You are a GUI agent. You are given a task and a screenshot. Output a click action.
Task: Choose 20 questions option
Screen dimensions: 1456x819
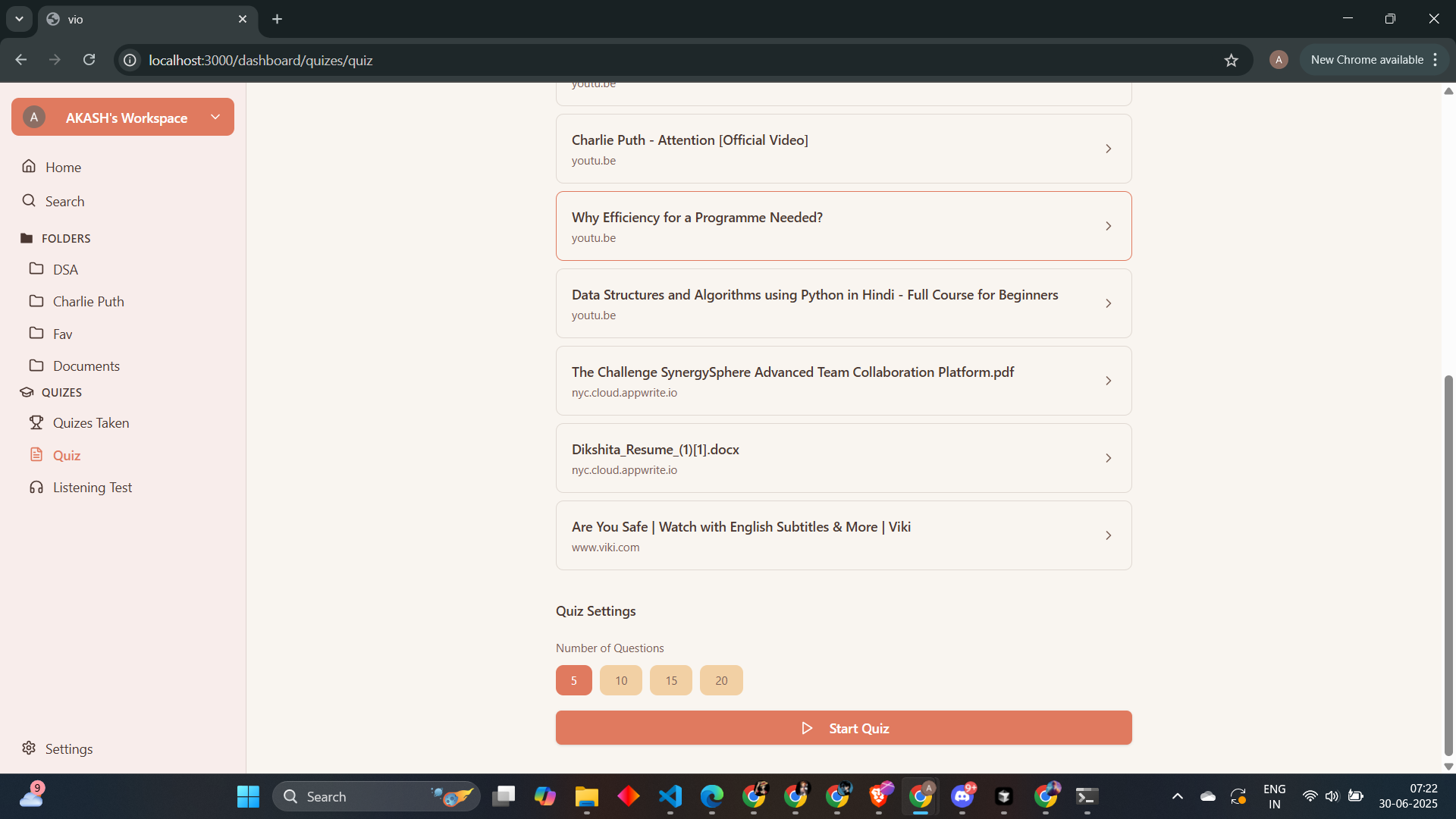[720, 680]
